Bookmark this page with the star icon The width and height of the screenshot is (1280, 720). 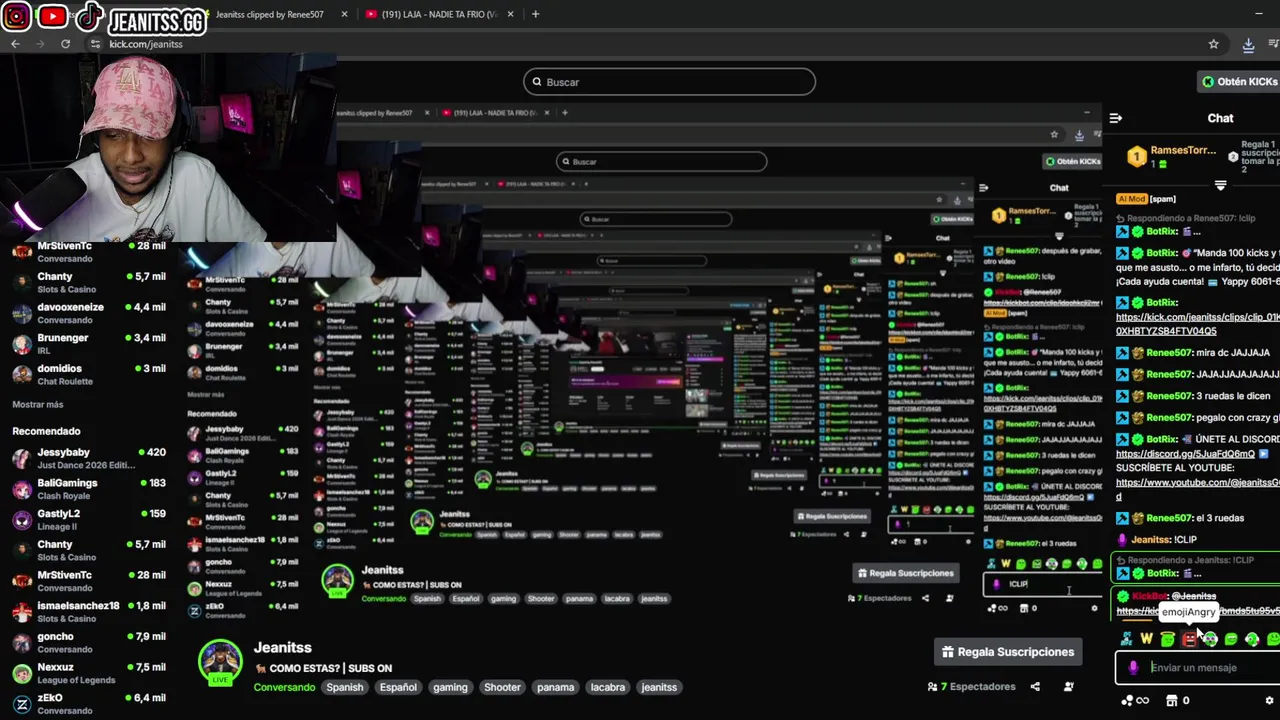click(x=1214, y=44)
